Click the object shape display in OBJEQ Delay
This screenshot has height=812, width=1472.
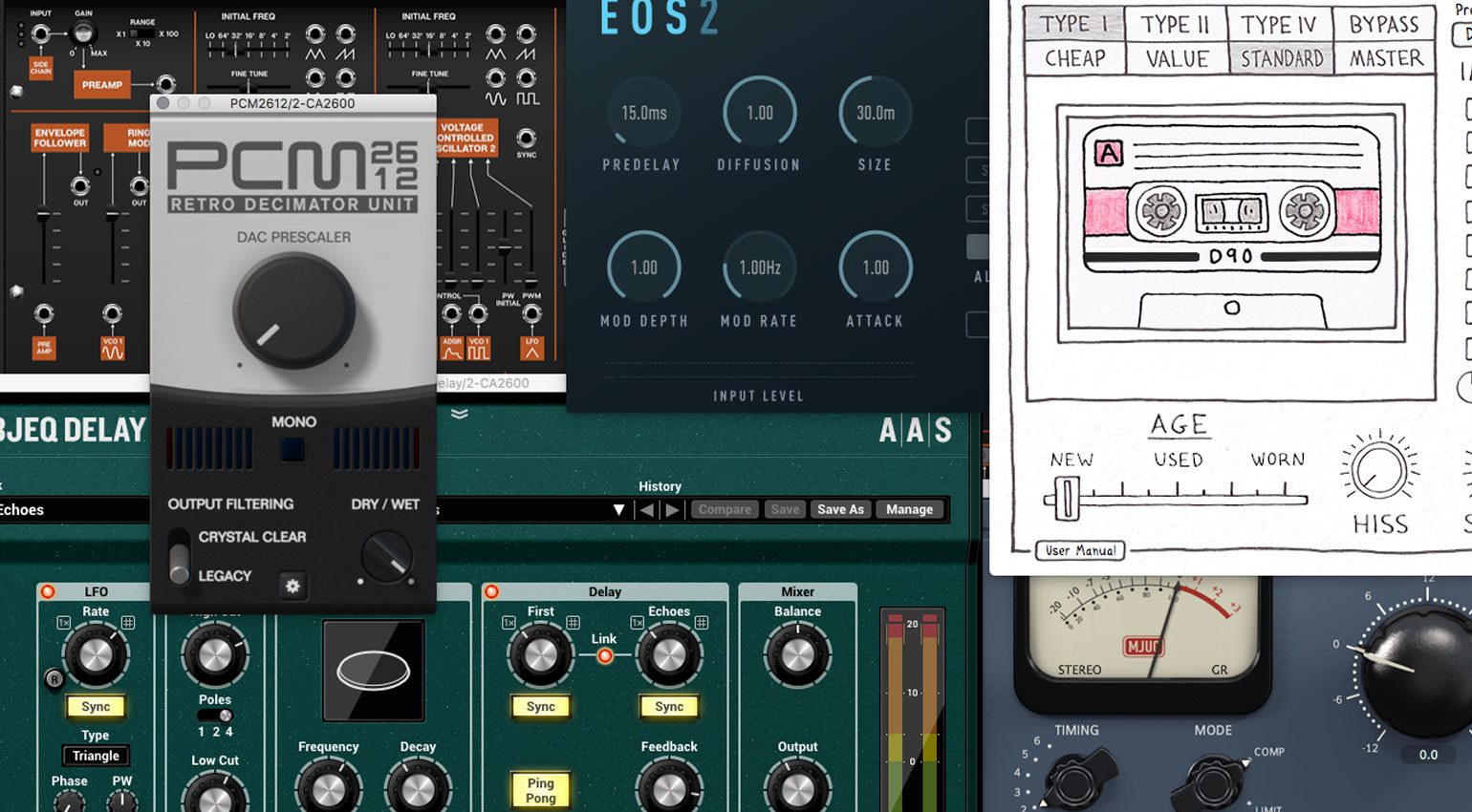pyautogui.click(x=373, y=671)
